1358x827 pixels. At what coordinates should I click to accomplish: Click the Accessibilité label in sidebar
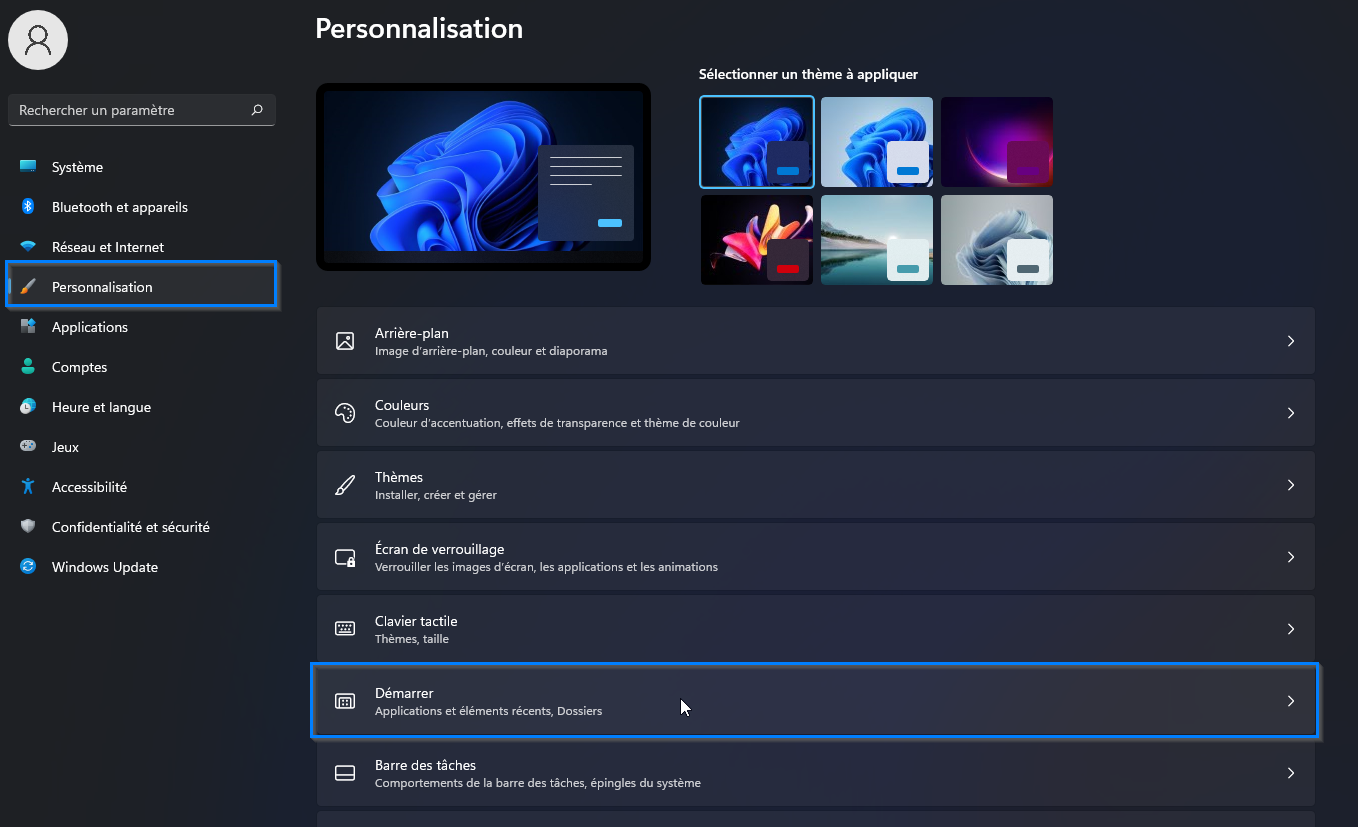coord(89,487)
